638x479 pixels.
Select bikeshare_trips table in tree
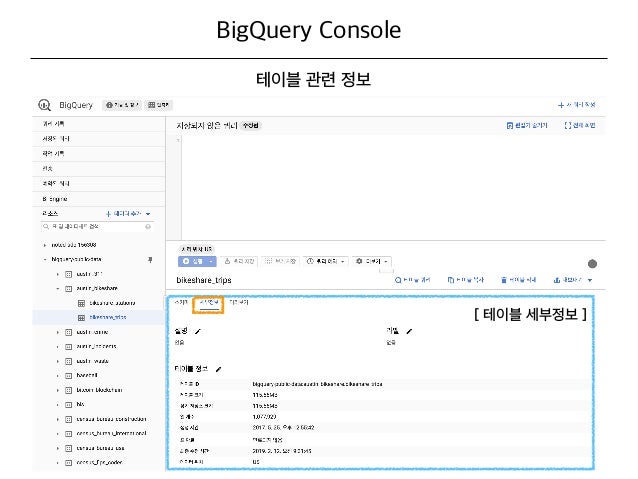coord(108,317)
